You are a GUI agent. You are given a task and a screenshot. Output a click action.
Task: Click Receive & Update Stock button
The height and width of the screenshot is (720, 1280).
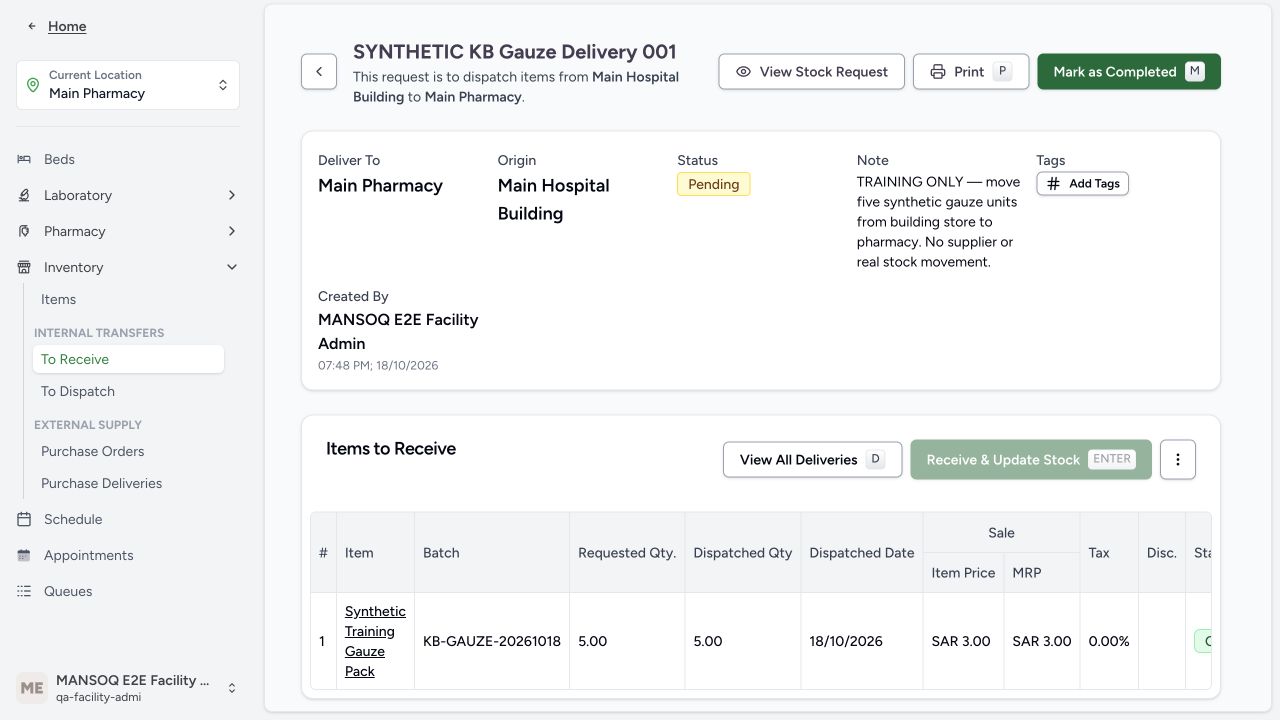coord(1031,460)
